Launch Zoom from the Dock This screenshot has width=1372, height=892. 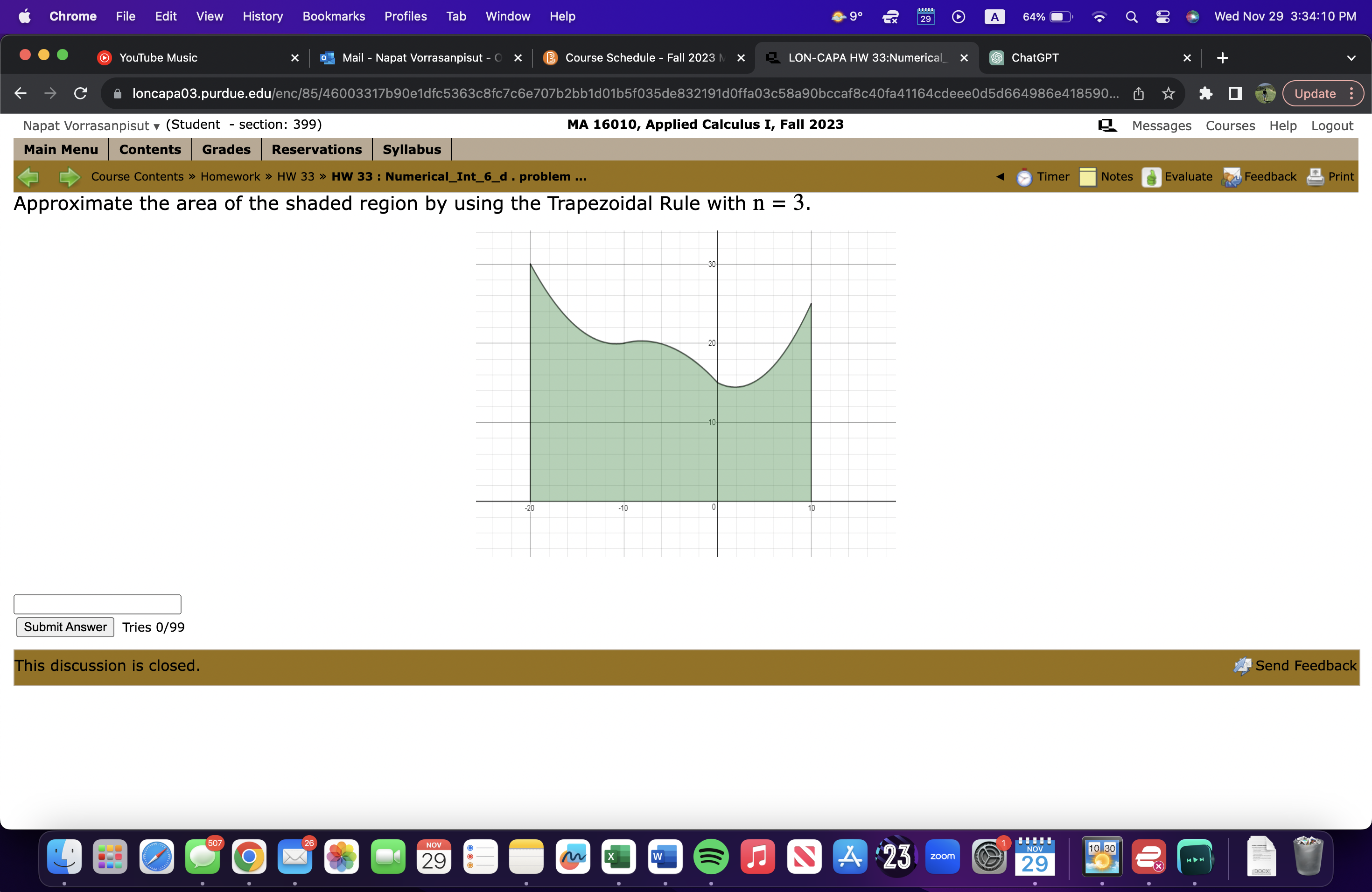pyautogui.click(x=943, y=857)
